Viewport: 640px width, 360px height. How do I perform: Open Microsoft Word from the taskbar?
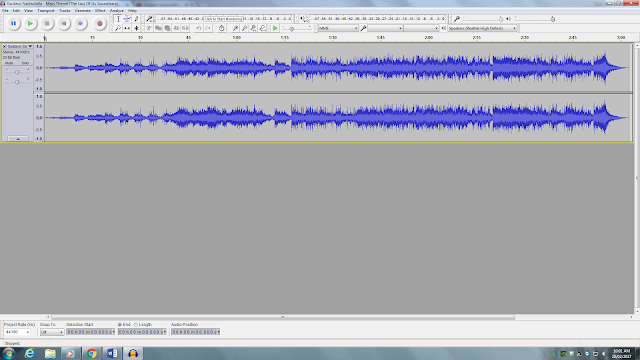(x=112, y=353)
